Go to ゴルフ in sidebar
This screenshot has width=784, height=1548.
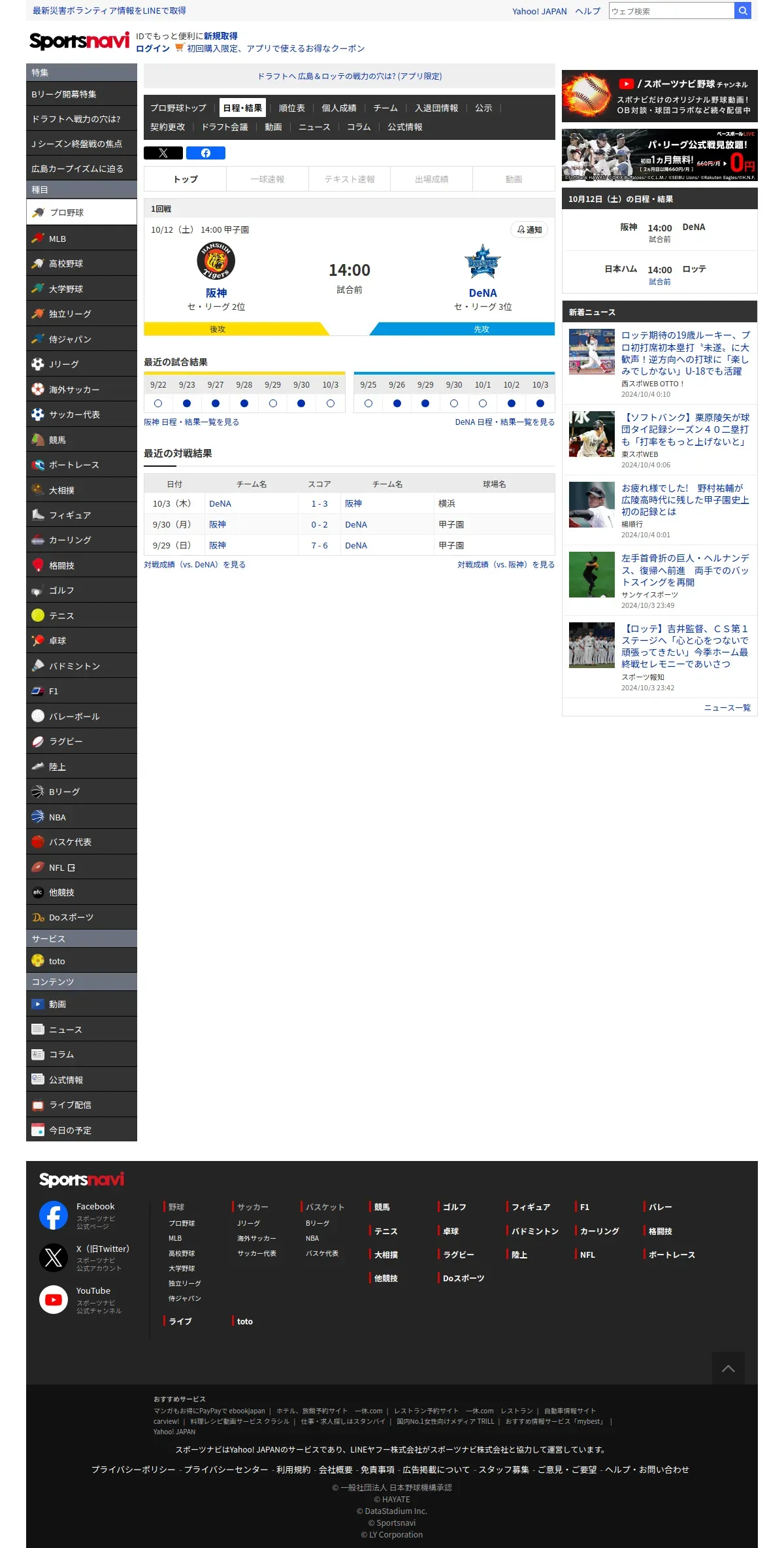(x=82, y=590)
